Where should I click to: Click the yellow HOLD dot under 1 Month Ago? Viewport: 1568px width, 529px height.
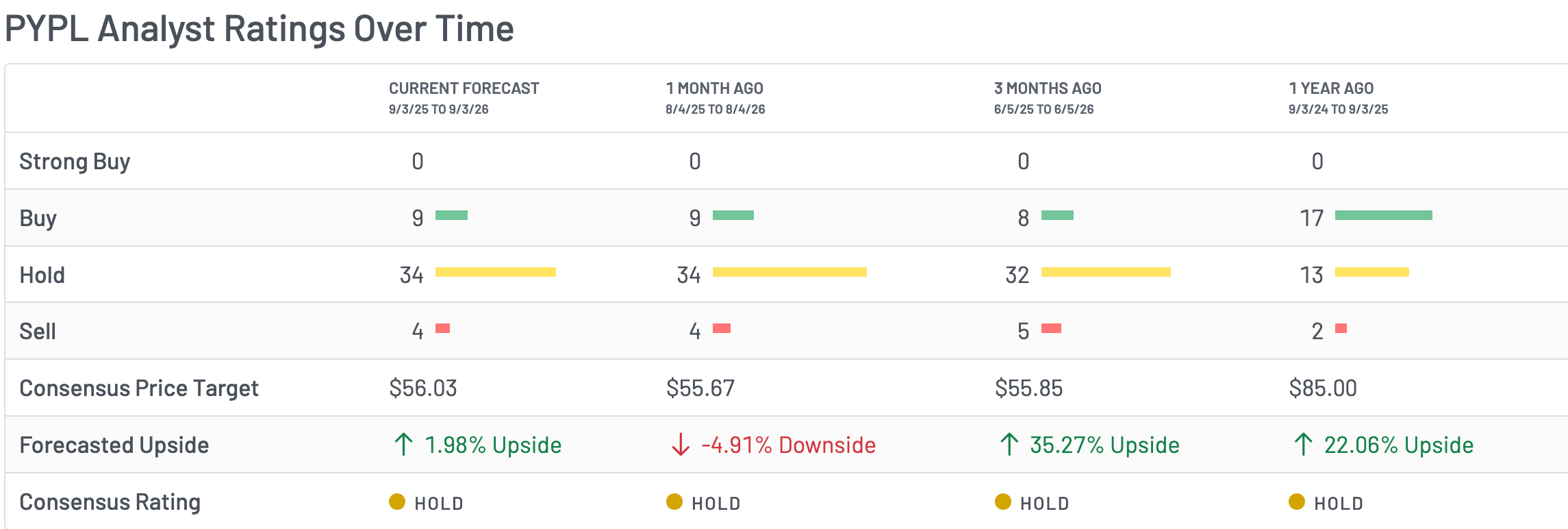[674, 502]
